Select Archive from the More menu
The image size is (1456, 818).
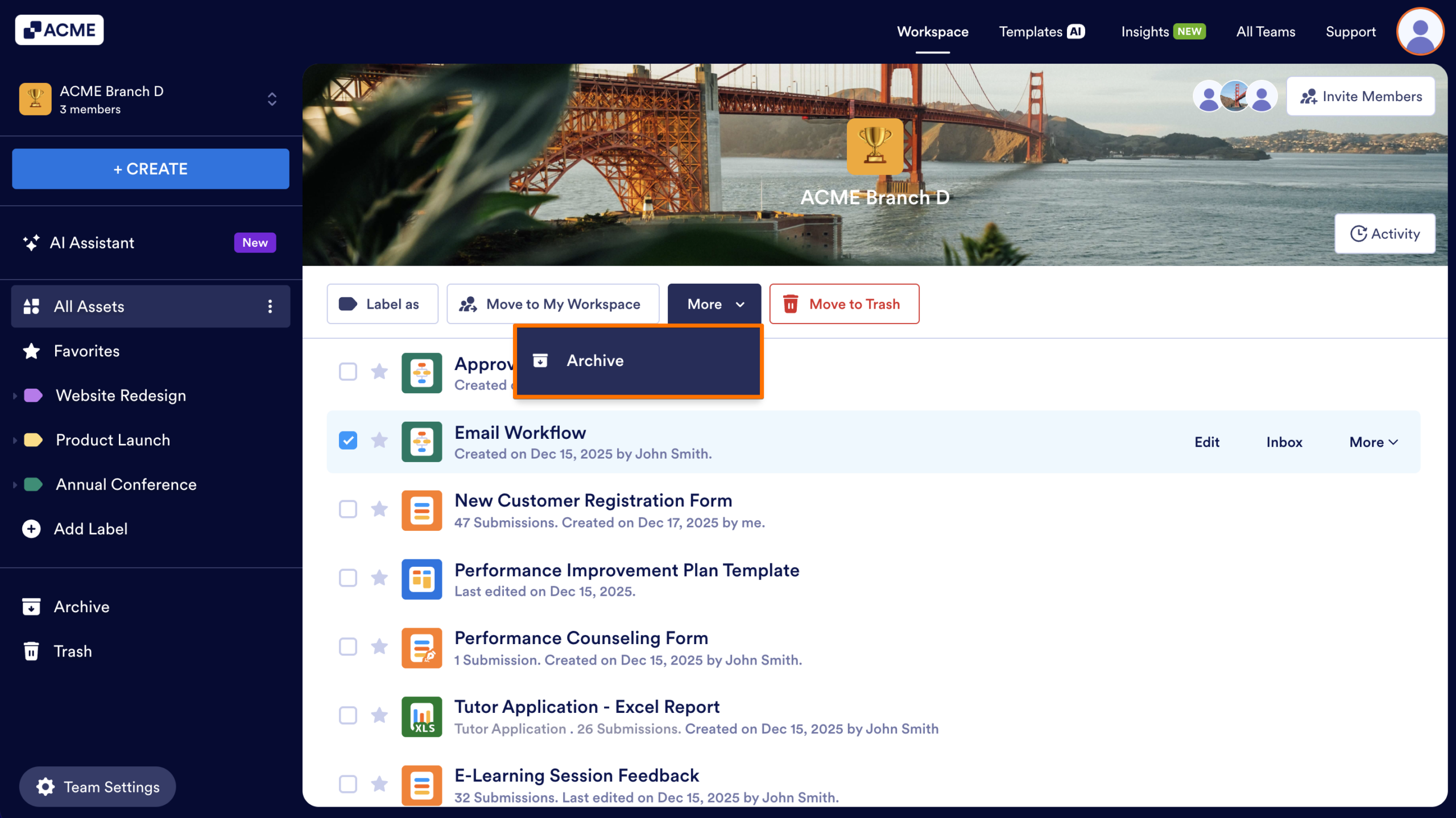click(594, 360)
